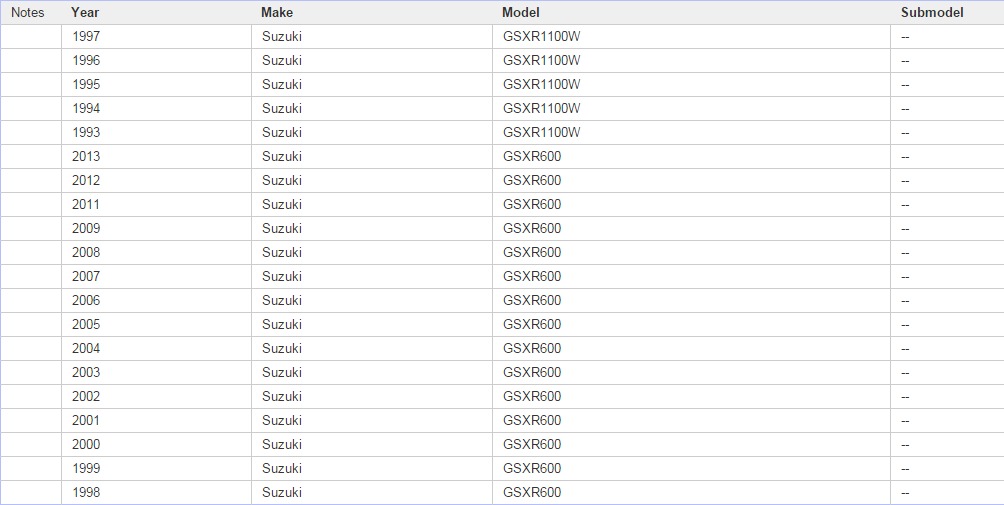This screenshot has width=1004, height=505.
Task: Click the GSXR1100W model in the 1994 row
Action: tap(541, 108)
